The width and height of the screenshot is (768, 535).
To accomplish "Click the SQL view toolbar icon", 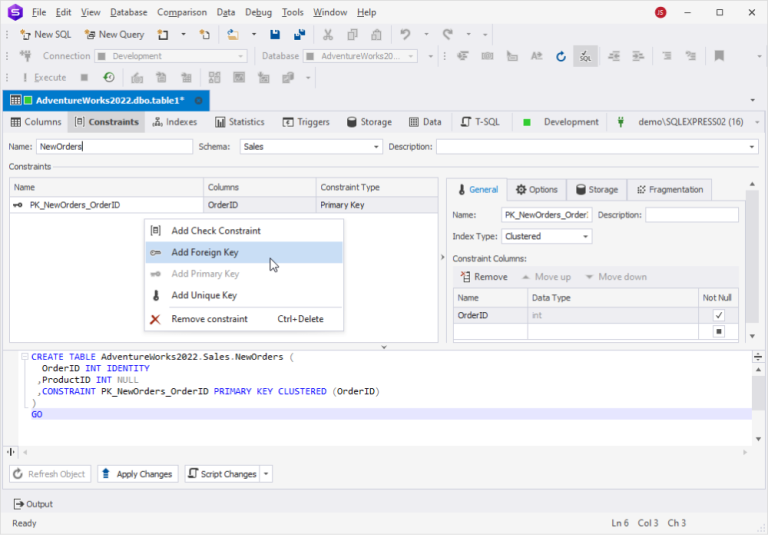I will coord(586,56).
